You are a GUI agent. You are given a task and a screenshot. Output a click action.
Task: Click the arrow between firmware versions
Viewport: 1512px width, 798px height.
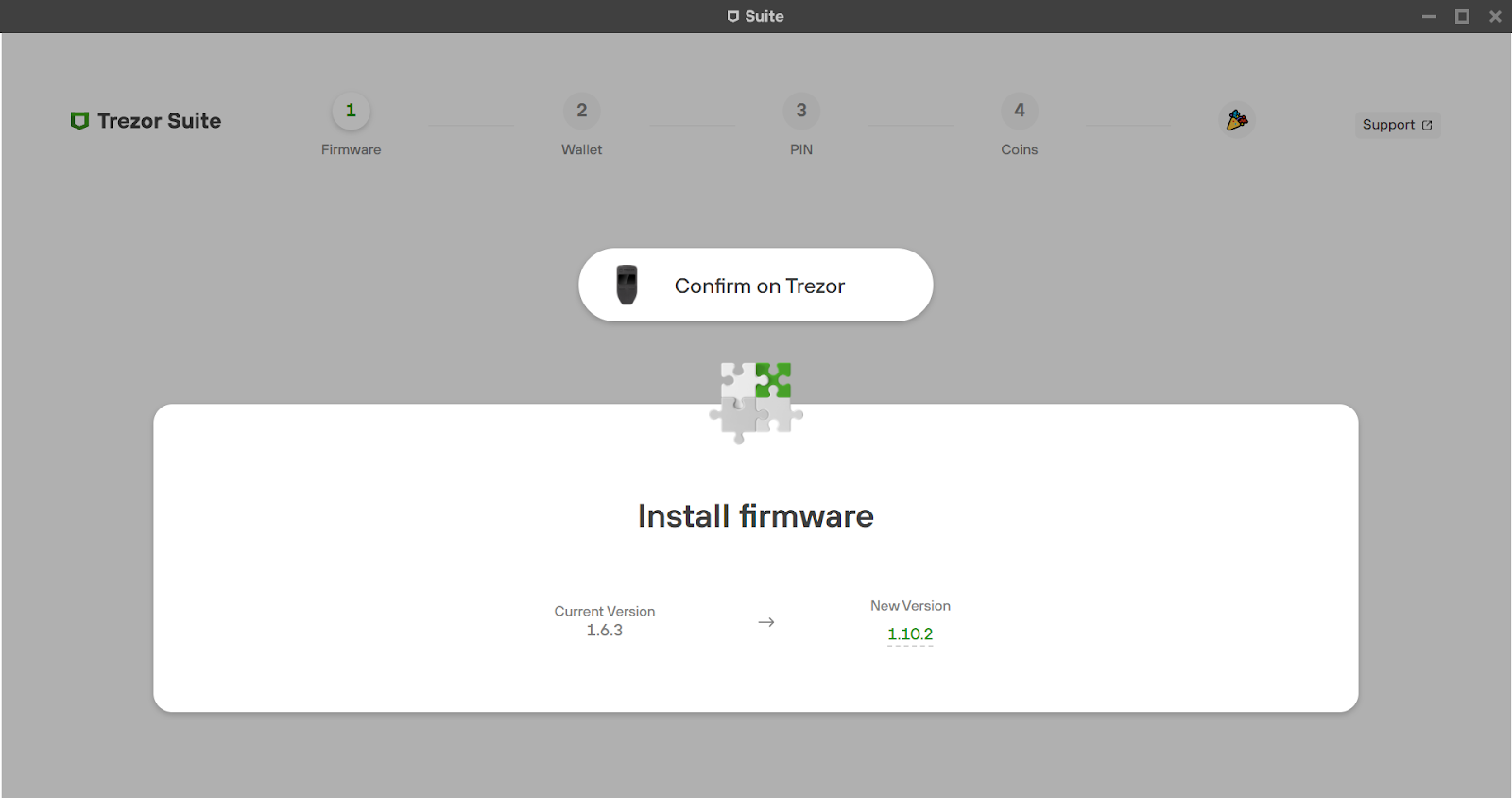coord(766,622)
